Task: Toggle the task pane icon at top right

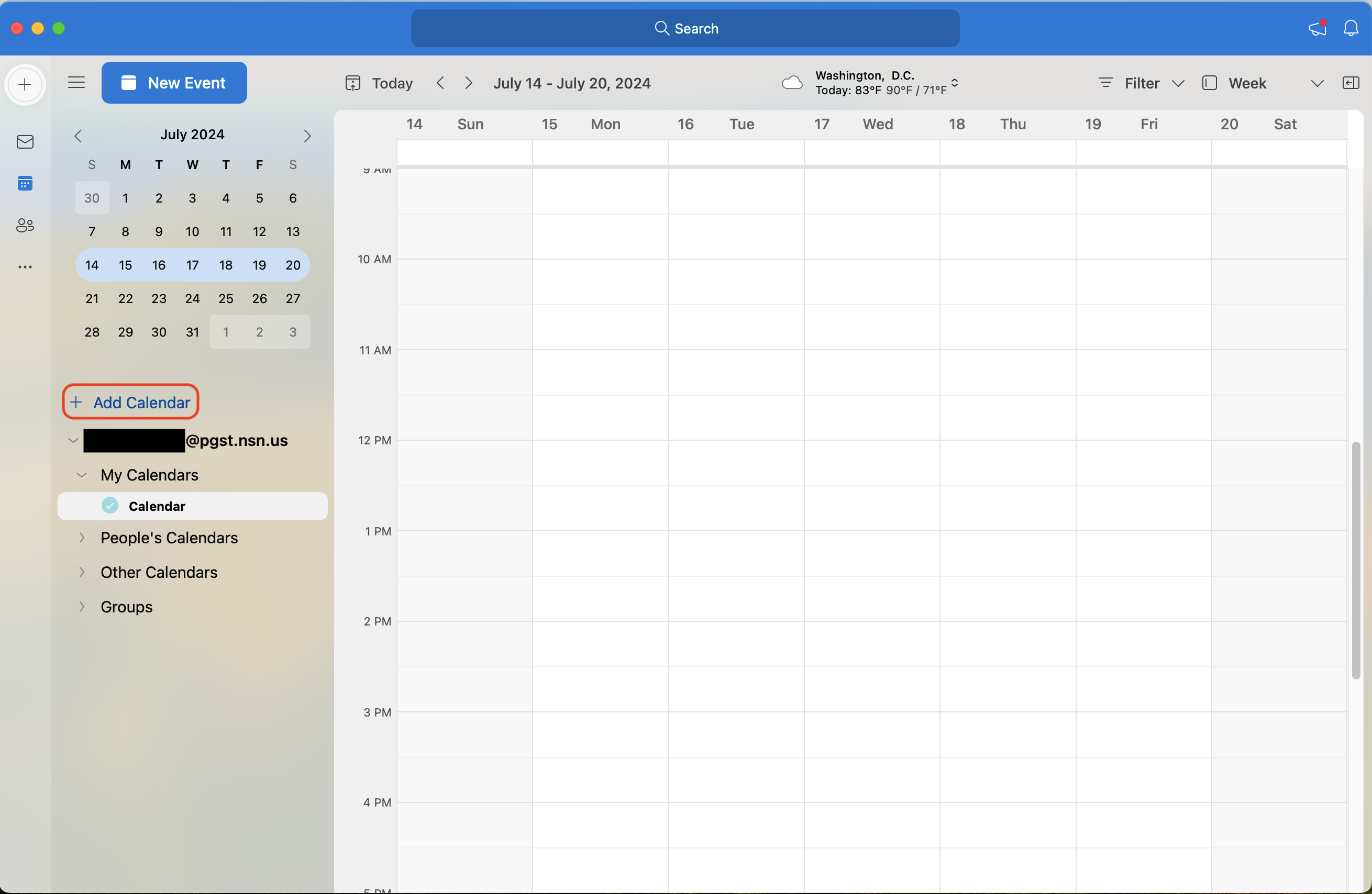Action: [x=1350, y=83]
